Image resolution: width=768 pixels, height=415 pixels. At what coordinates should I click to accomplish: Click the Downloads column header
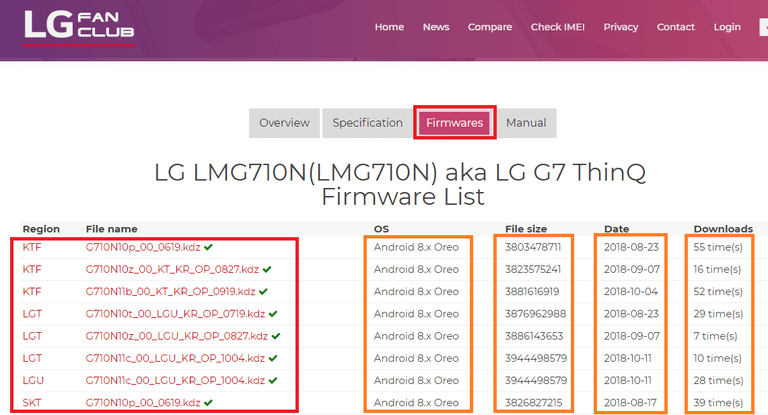tap(723, 229)
